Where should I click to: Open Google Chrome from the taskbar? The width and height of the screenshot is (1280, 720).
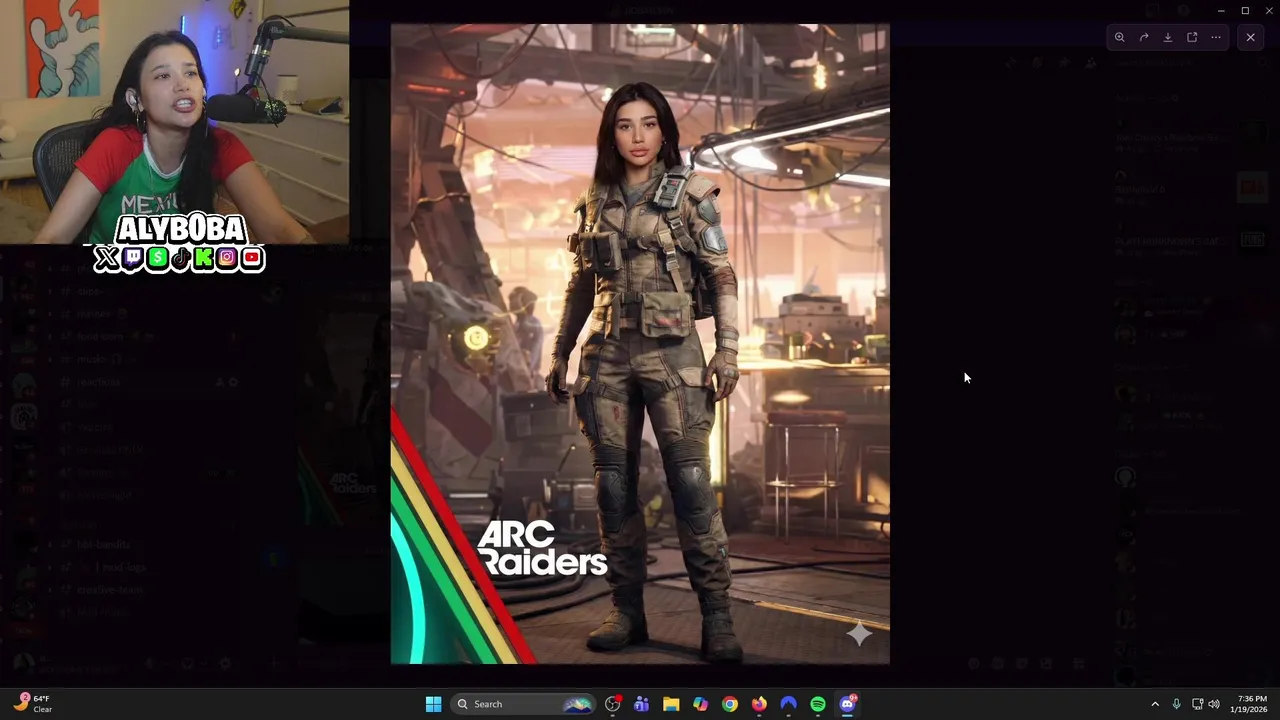coord(730,704)
